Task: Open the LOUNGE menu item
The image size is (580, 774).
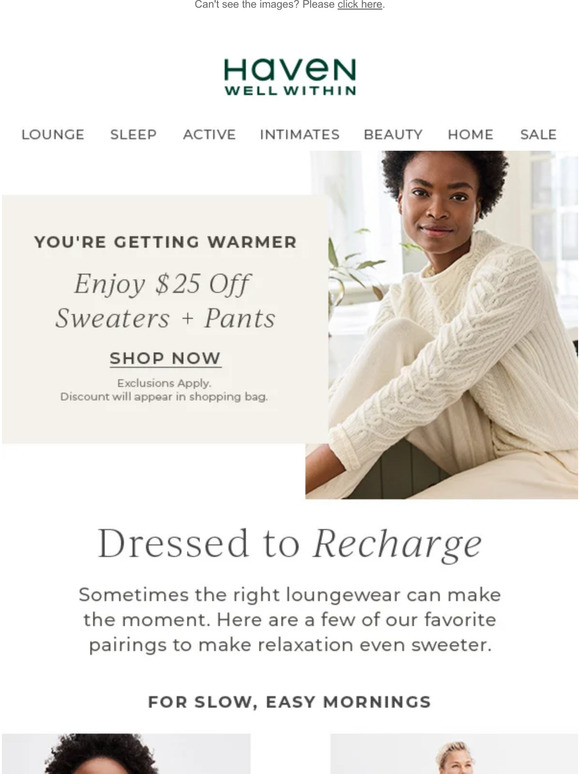Action: coord(53,134)
